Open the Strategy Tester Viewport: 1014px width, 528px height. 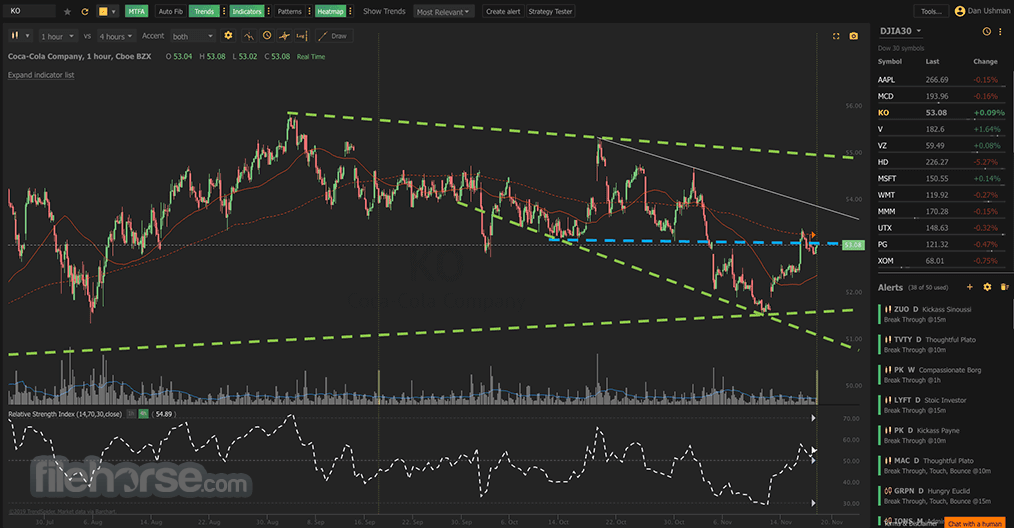tap(550, 12)
